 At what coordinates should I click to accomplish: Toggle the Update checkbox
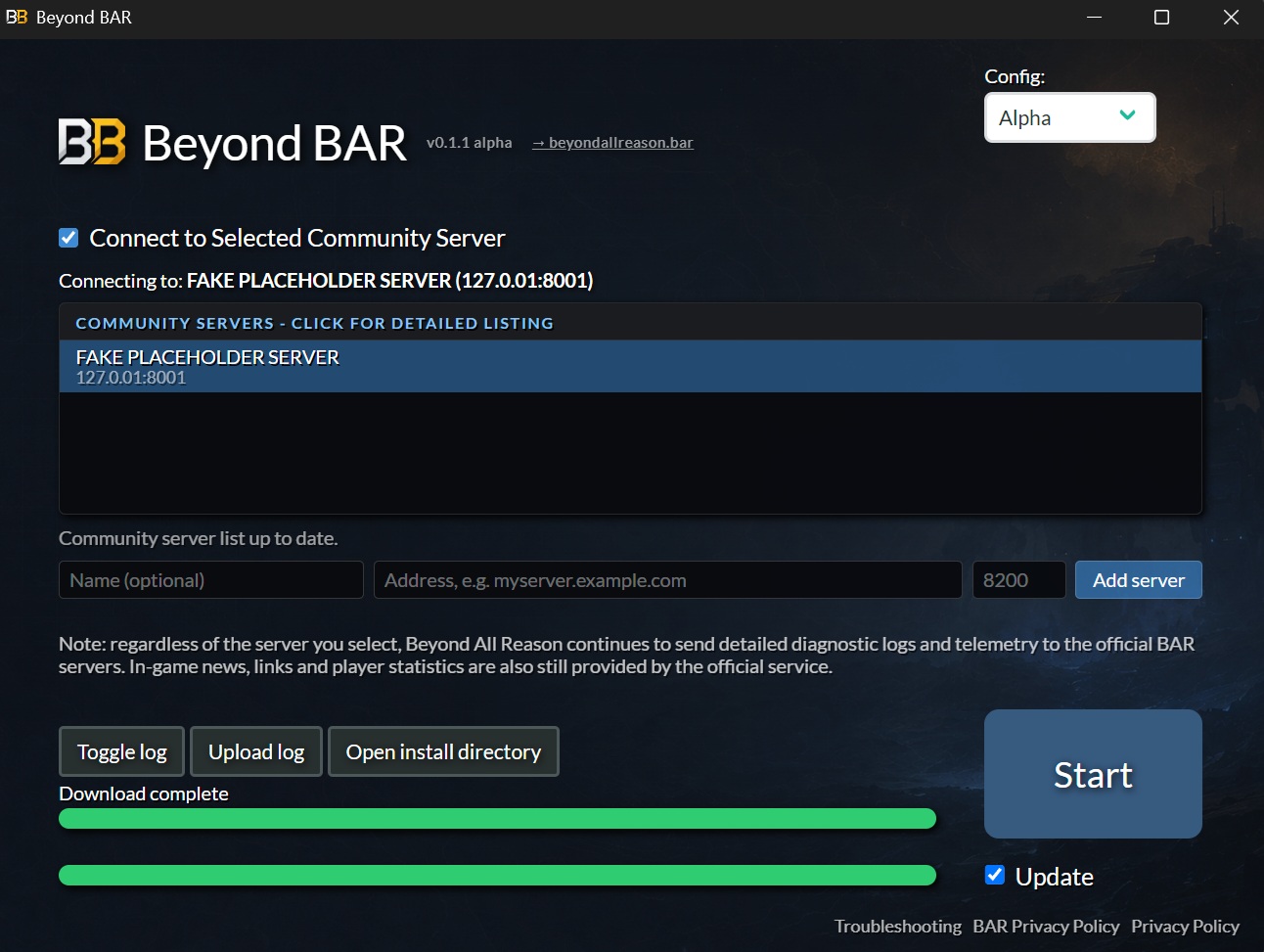pos(995,875)
